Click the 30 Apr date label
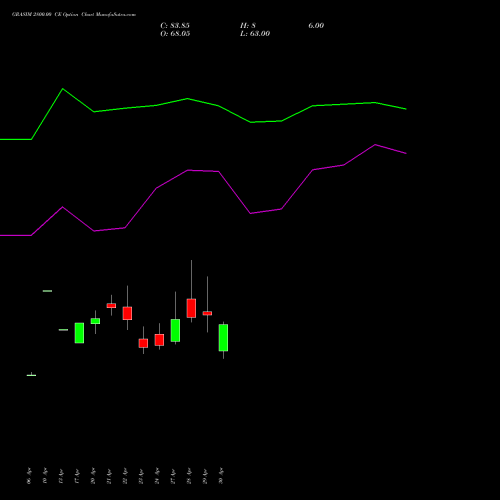500x500 pixels. click(x=221, y=476)
